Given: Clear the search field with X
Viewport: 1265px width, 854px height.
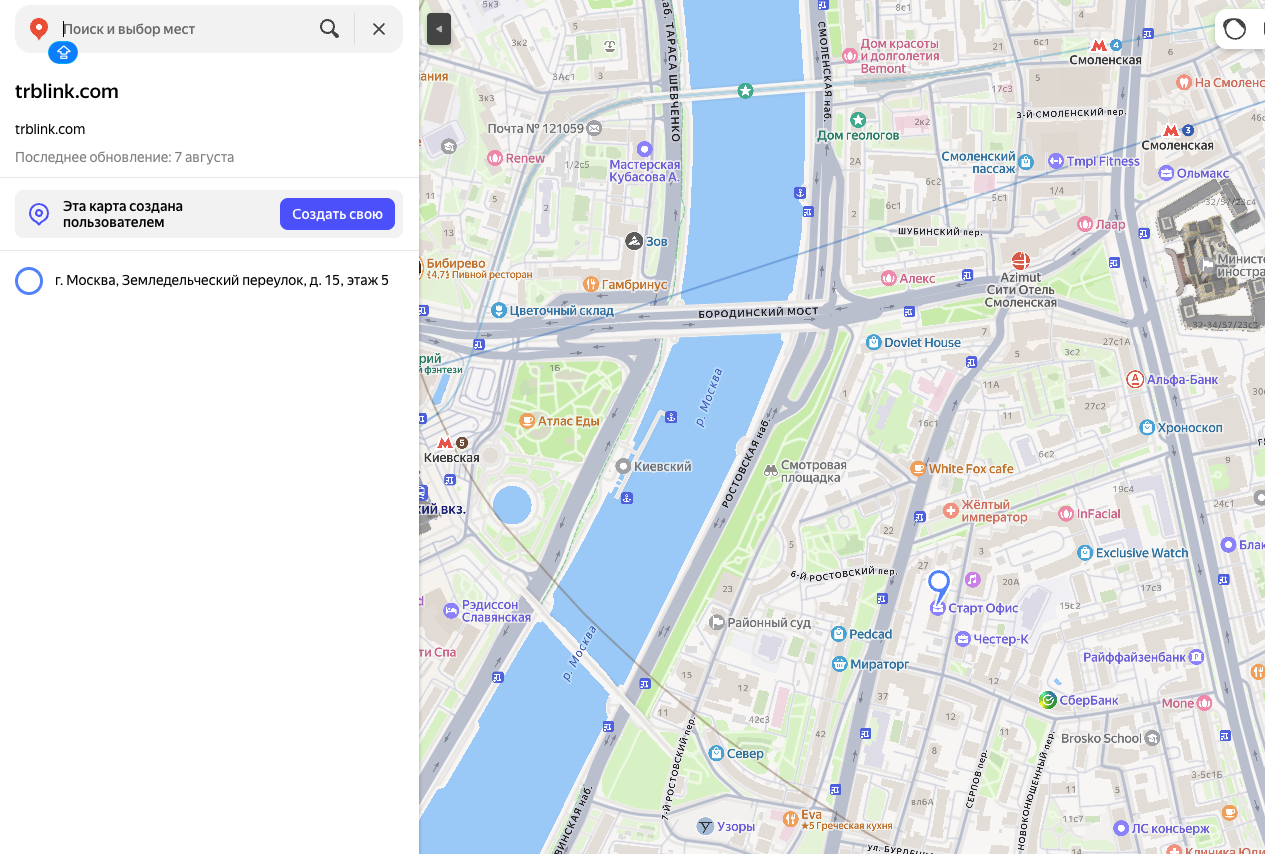Looking at the screenshot, I should pyautogui.click(x=379, y=29).
